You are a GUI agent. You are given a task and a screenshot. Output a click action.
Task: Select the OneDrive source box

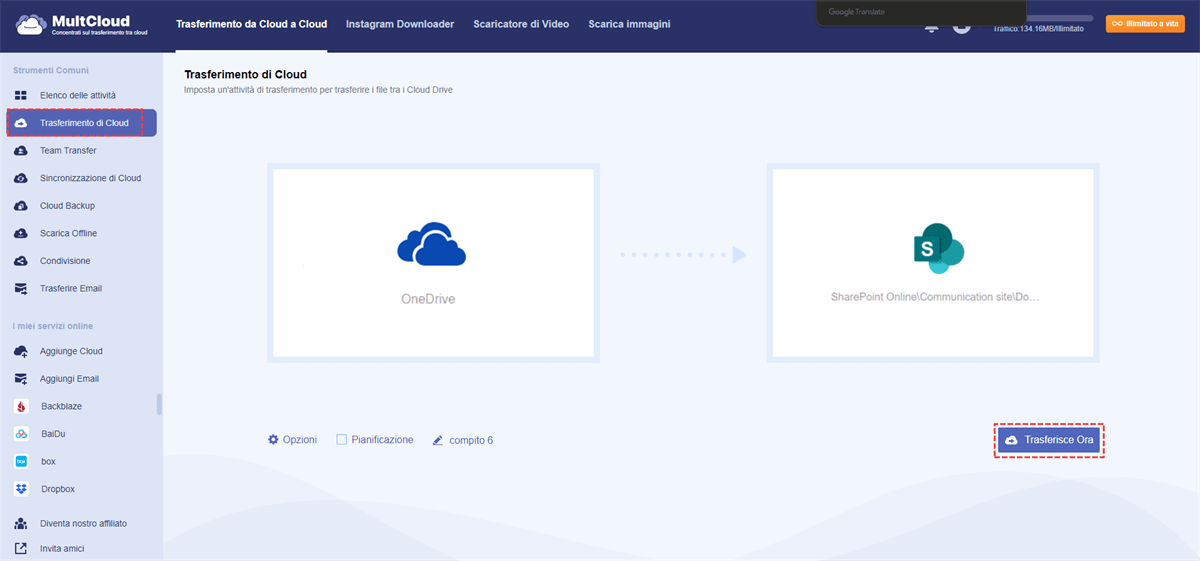point(434,262)
